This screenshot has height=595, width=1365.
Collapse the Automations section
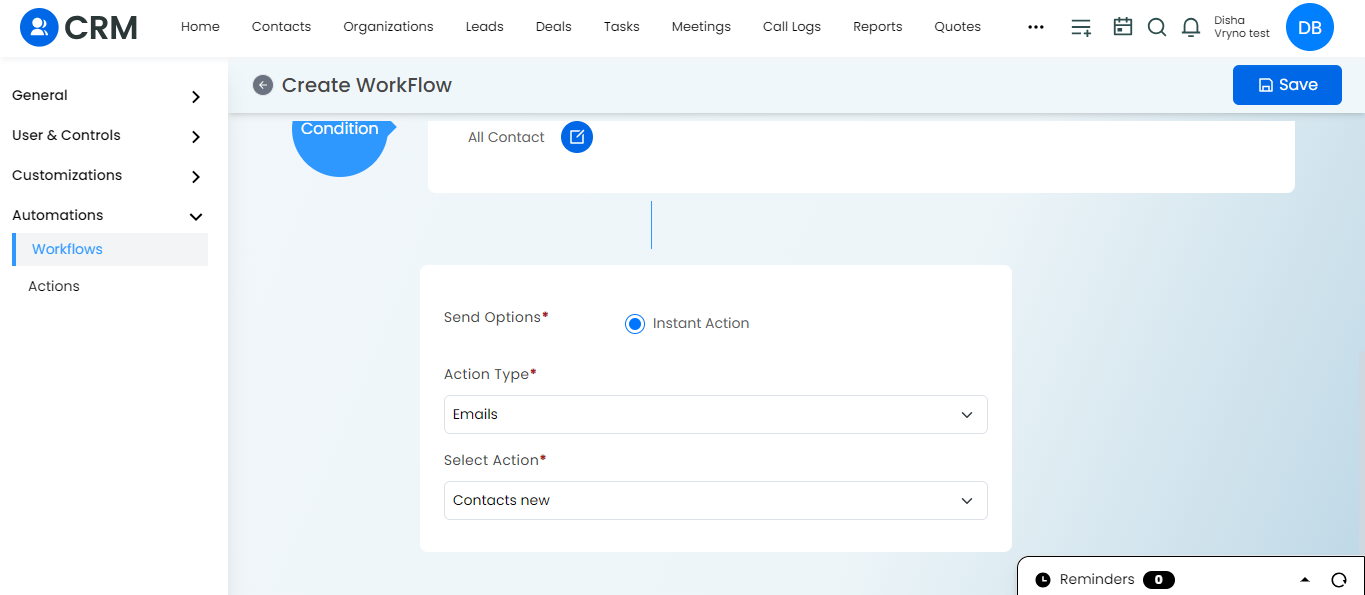click(x=108, y=215)
